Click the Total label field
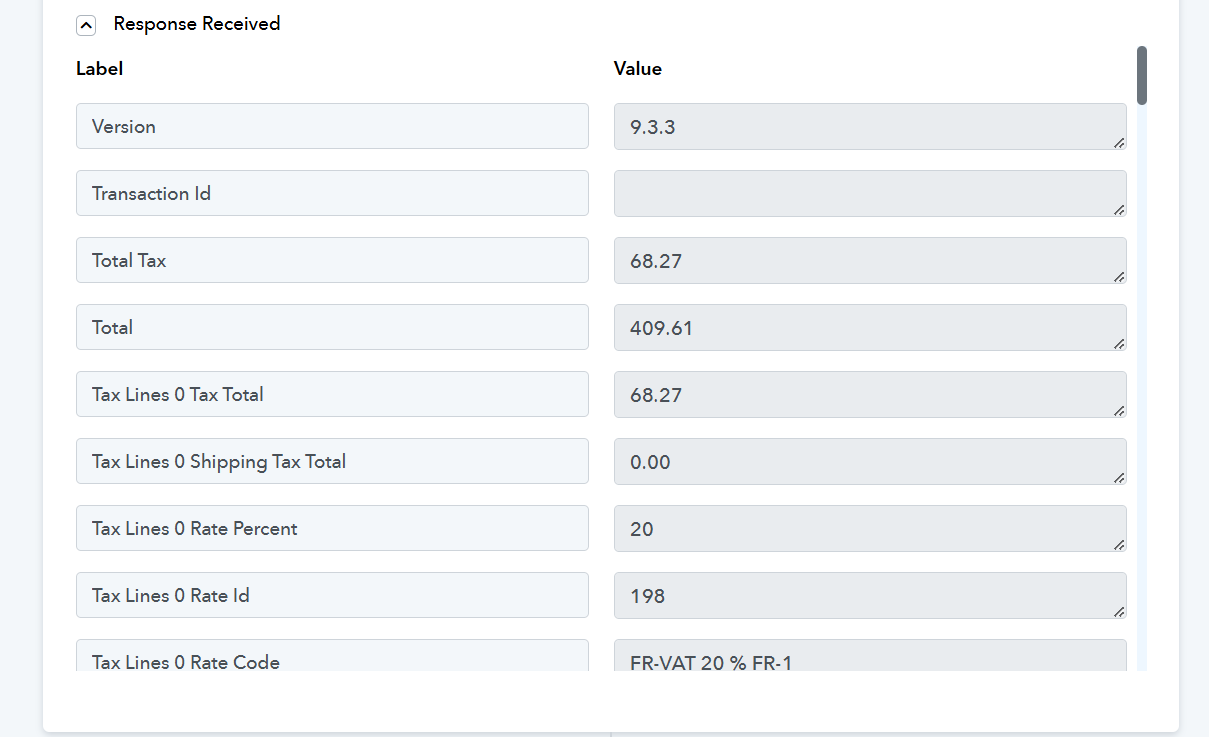The image size is (1209, 737). 332,327
